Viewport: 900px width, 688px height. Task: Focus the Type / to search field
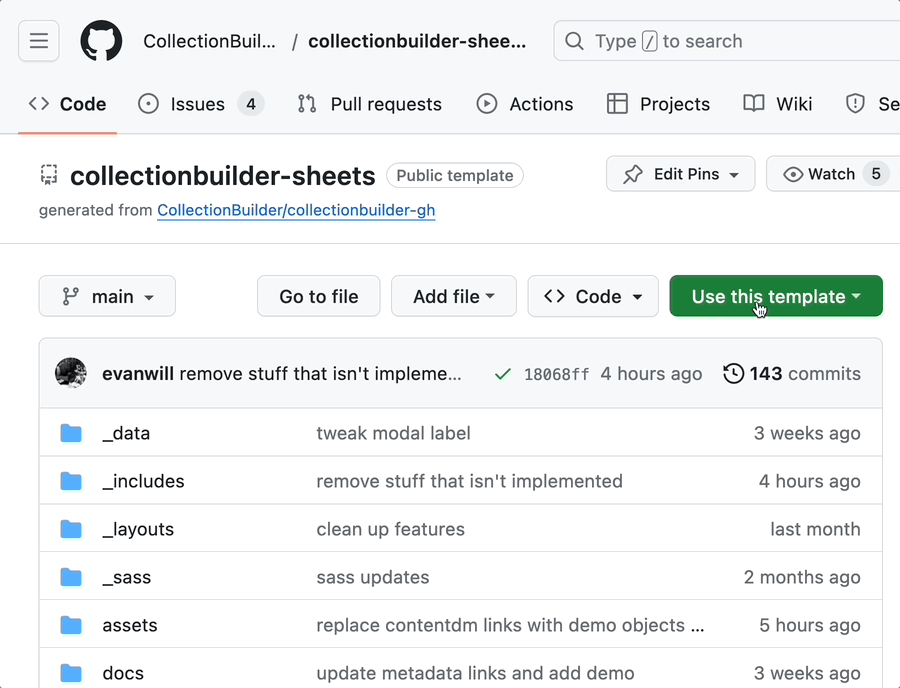point(727,41)
